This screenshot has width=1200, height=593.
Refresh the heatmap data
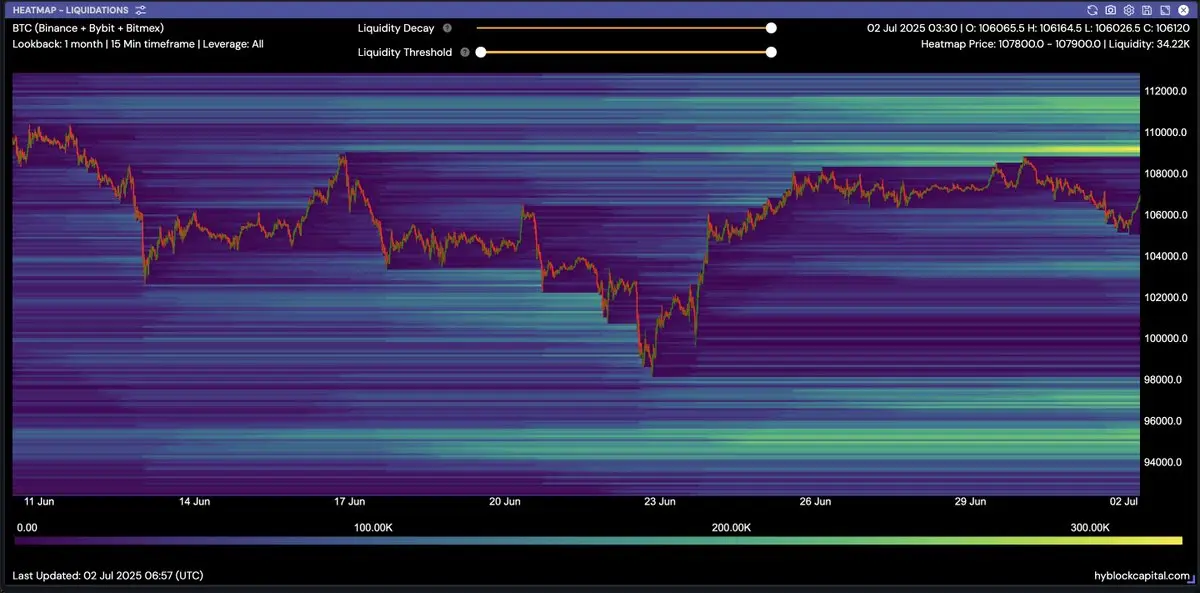coord(1092,9)
